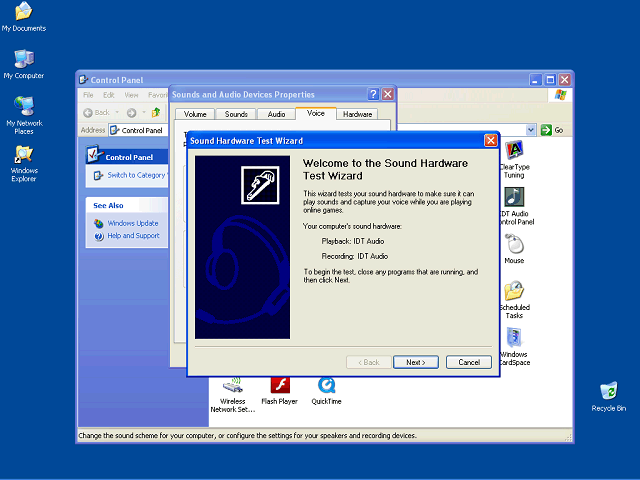Open the View menu in Control Panel
This screenshot has width=640, height=480.
coord(131,95)
